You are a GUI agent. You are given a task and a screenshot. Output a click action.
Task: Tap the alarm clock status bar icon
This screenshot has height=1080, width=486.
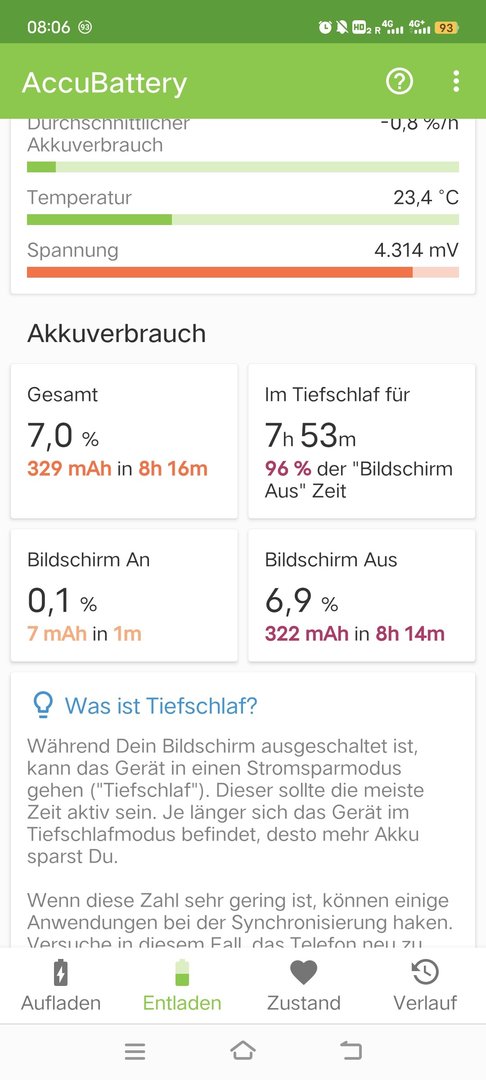click(325, 28)
